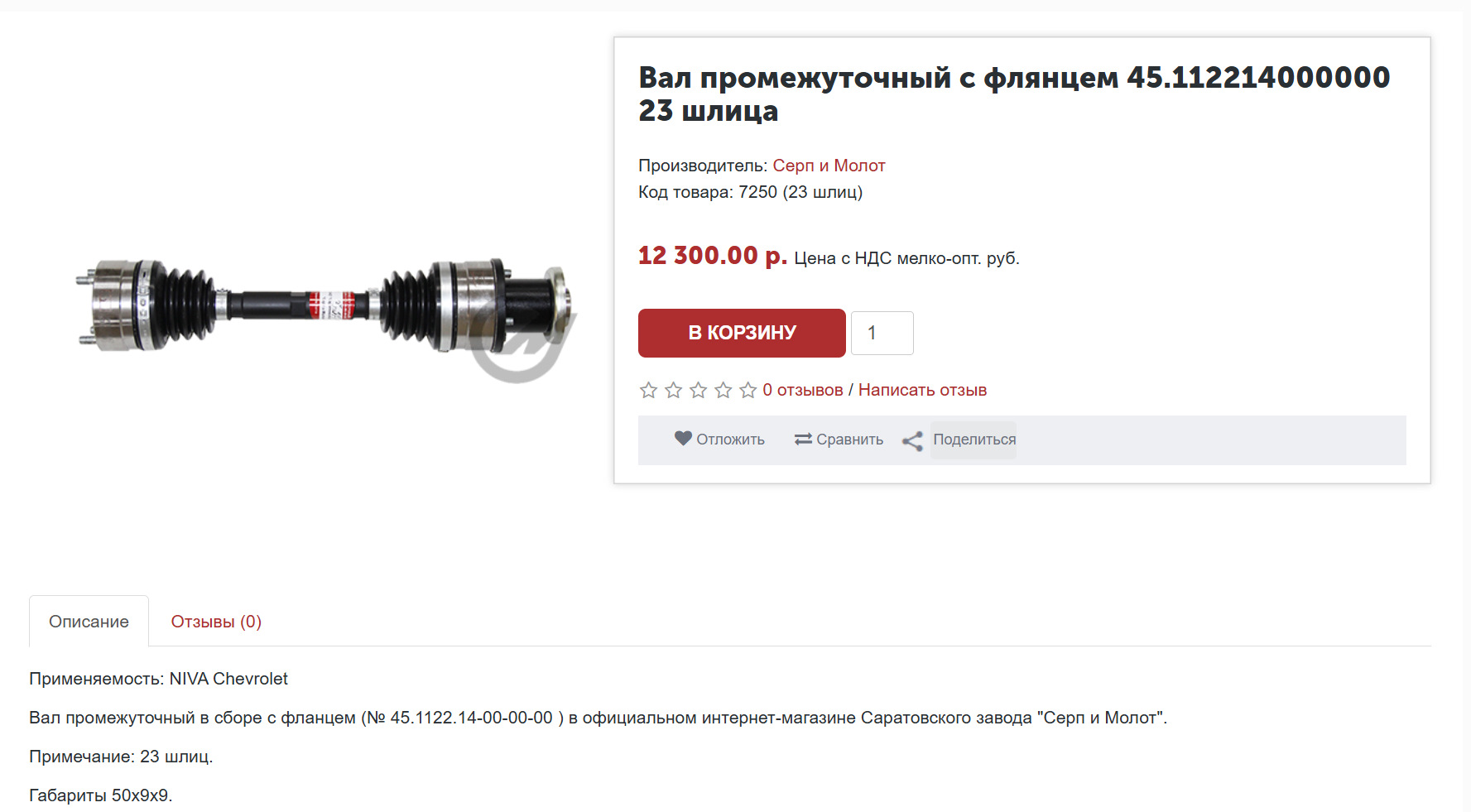
Task: Click the product title heading
Action: [x=1014, y=94]
